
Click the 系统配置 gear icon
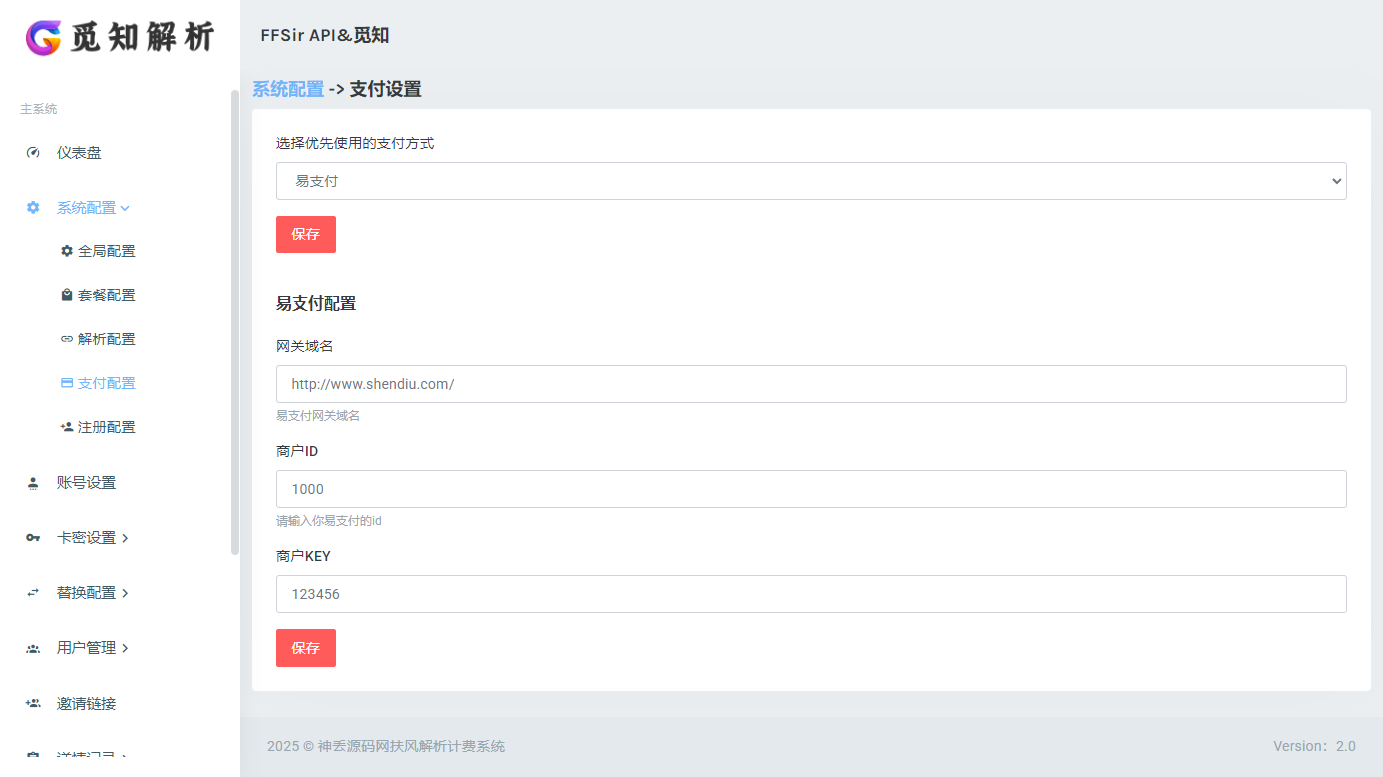click(x=33, y=208)
